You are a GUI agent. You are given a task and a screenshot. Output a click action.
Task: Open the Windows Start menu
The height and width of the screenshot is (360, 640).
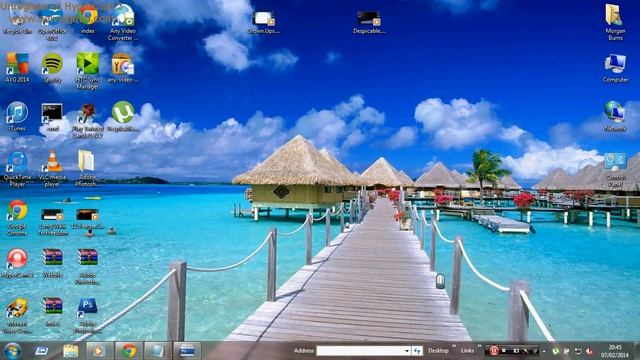pyautogui.click(x=12, y=351)
